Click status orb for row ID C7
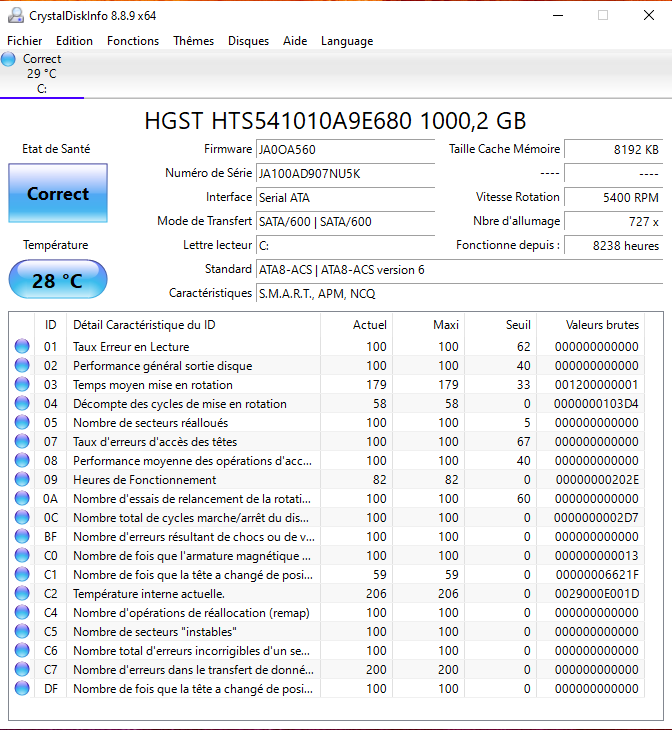 (x=22, y=669)
